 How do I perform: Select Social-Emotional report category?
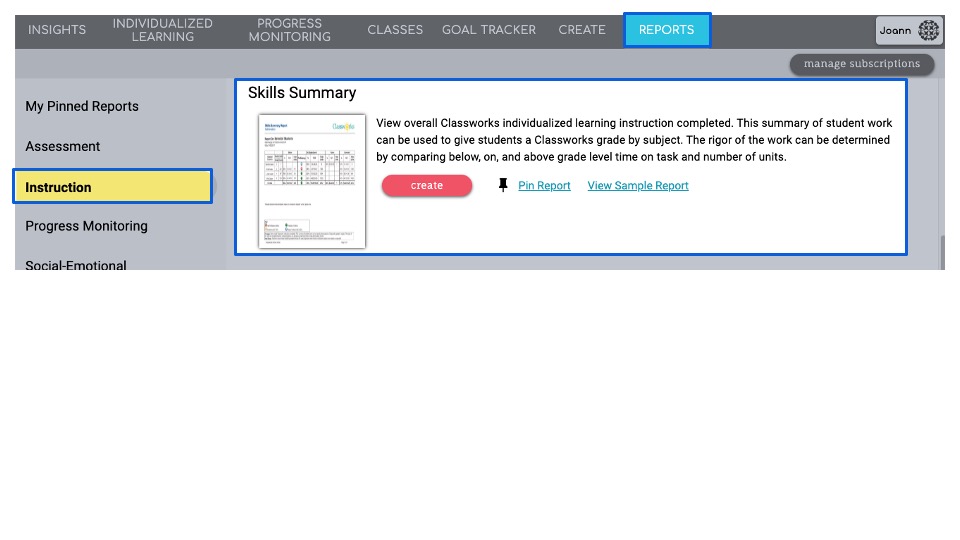coord(76,265)
